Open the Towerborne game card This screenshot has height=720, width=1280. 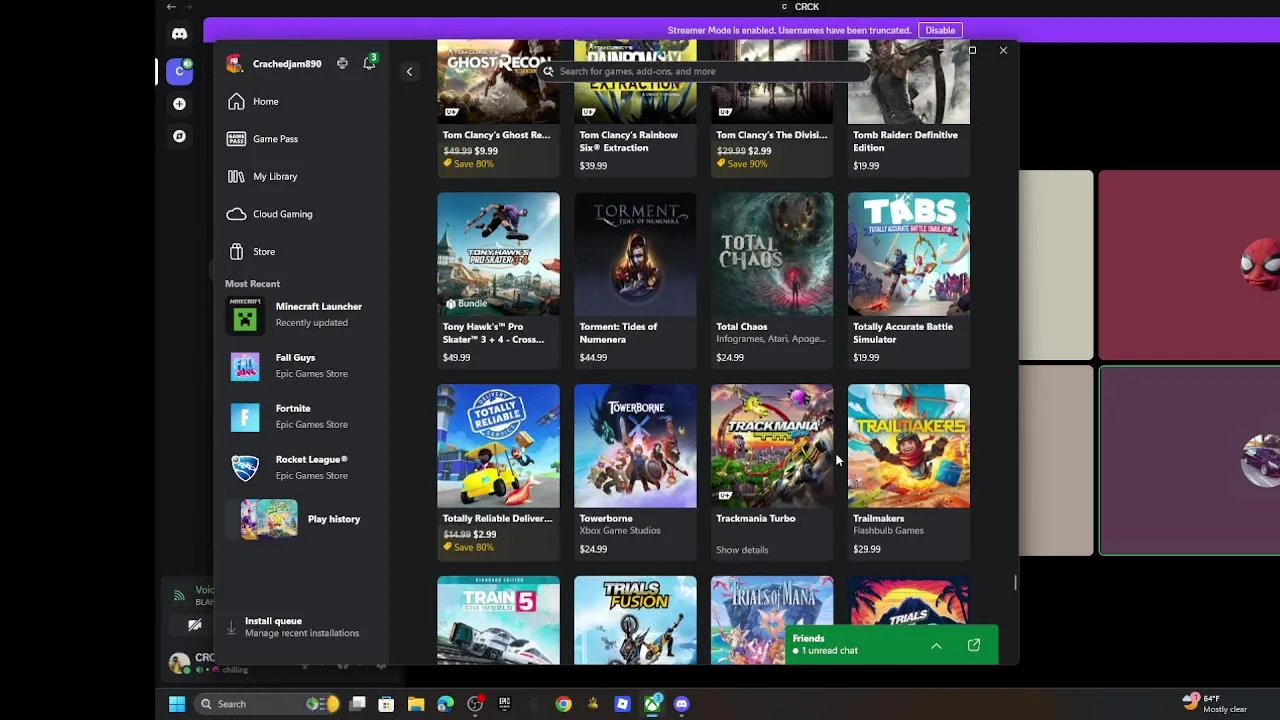point(635,471)
